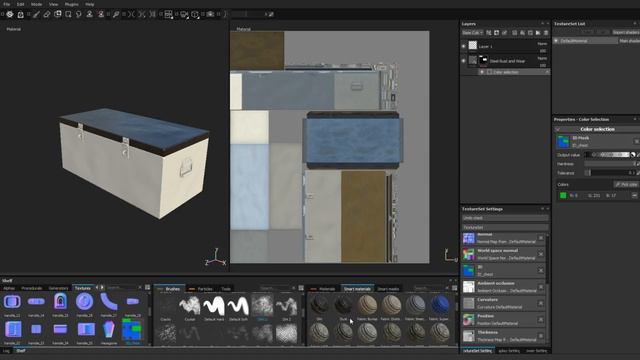Select the Clone stamp tool

tap(89, 14)
